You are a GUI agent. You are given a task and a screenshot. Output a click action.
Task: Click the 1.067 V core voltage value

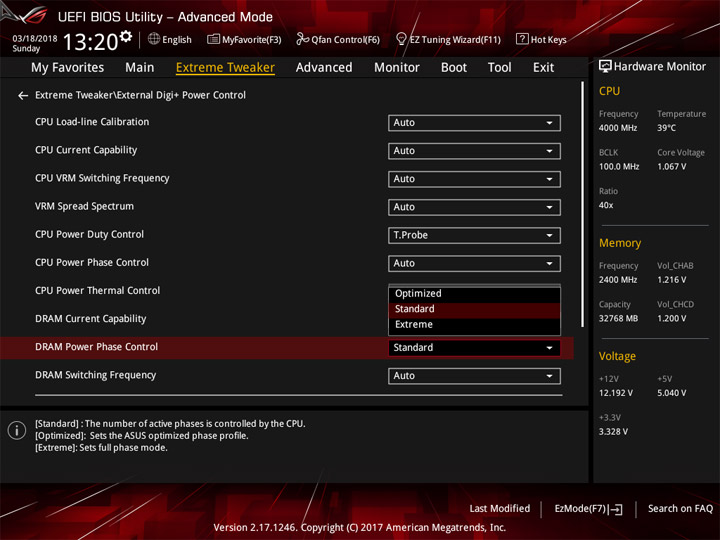[x=672, y=167]
